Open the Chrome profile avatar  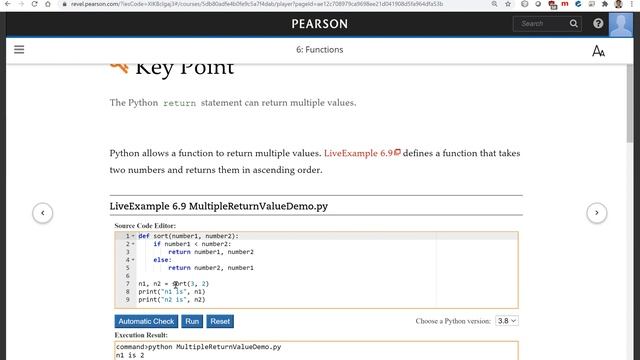click(618, 4)
